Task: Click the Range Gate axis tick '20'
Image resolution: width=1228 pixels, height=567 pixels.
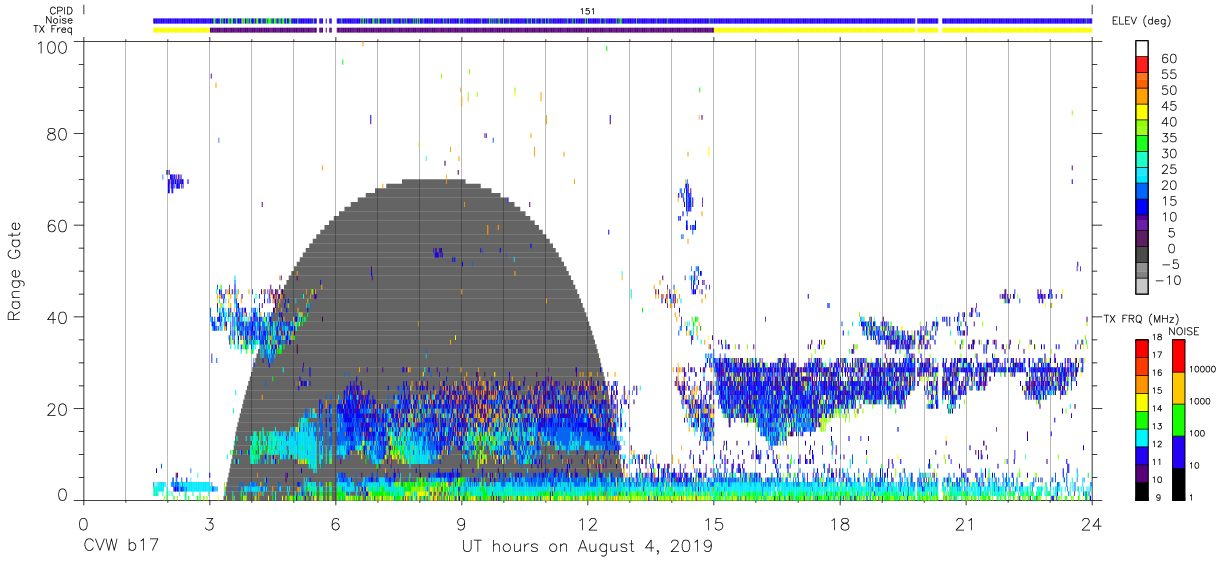Action: (x=59, y=409)
